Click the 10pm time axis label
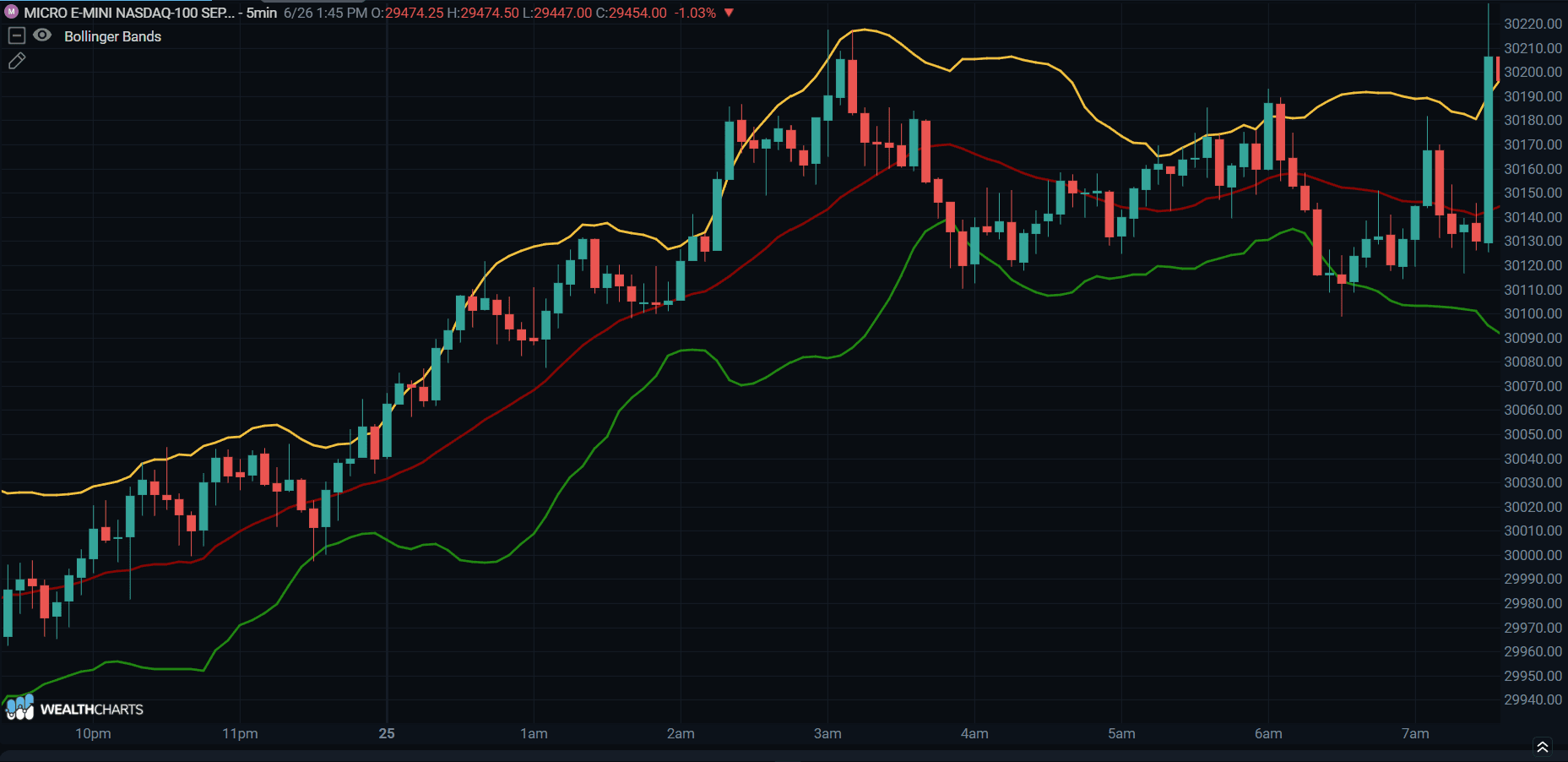1568x762 pixels. point(93,733)
